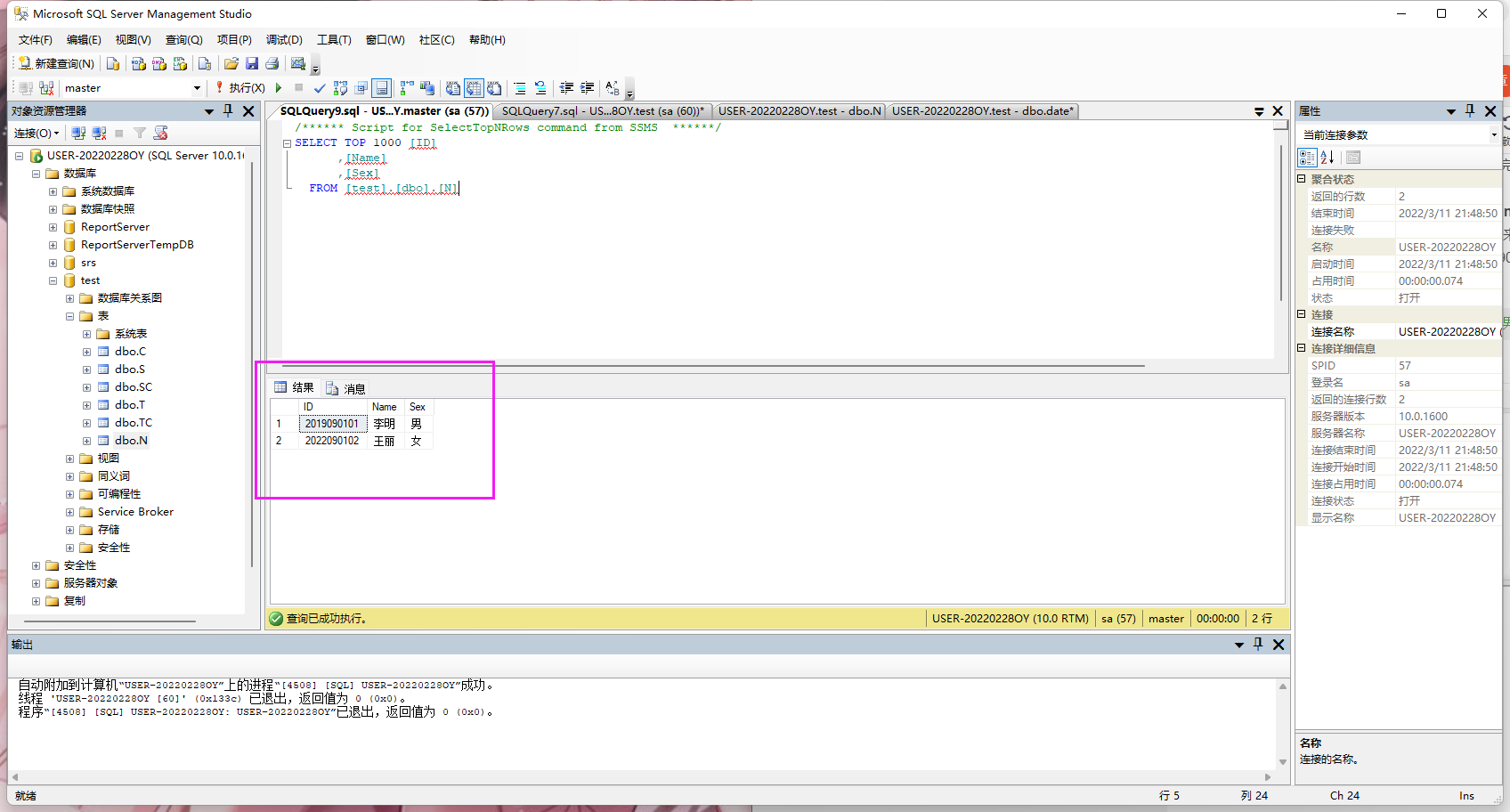Print the query with printer icon

(x=272, y=63)
